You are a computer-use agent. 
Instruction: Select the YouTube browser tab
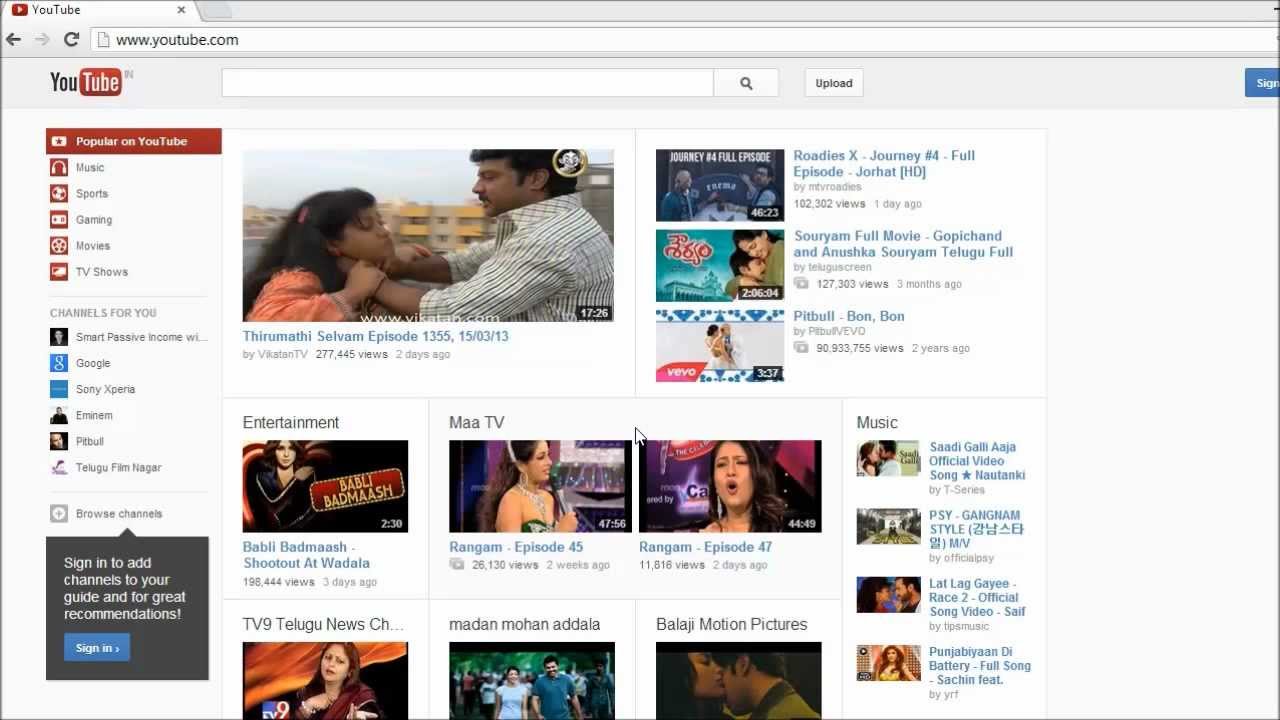99,10
